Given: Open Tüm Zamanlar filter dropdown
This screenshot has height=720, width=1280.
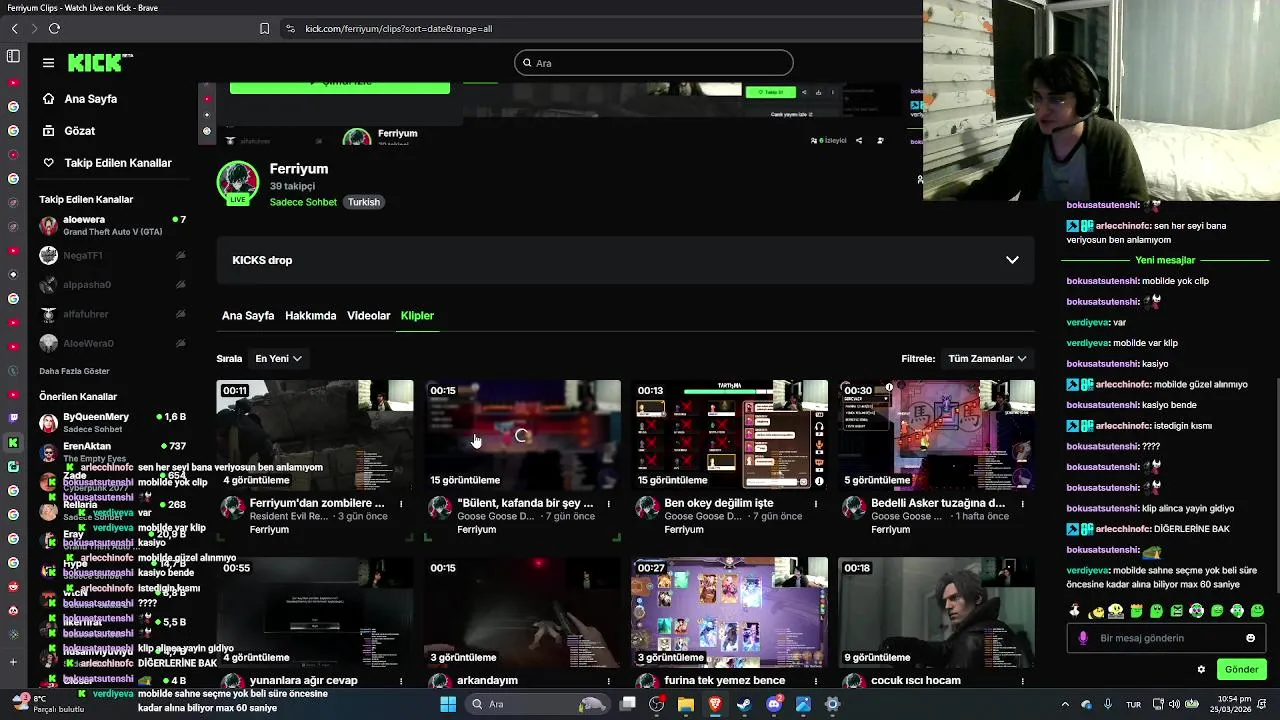Looking at the screenshot, I should [x=987, y=359].
